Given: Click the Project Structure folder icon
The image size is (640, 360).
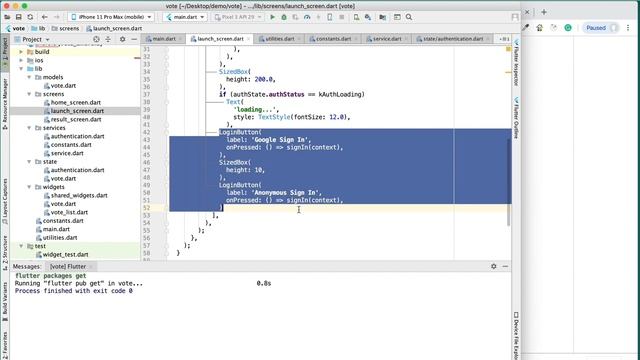Looking at the screenshot, I should tap(382, 17).
